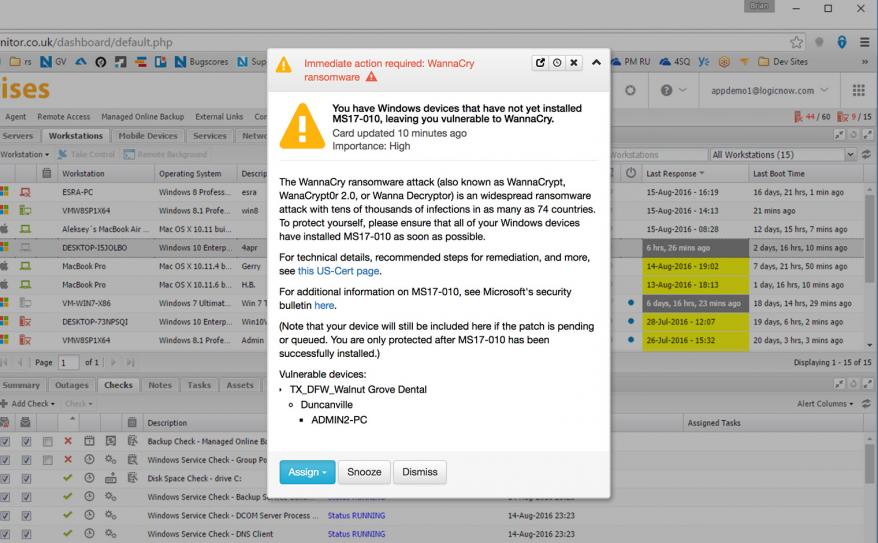This screenshot has height=543, width=878.
Task: Open the GitHub bookmark icon
Action: (x=100, y=62)
